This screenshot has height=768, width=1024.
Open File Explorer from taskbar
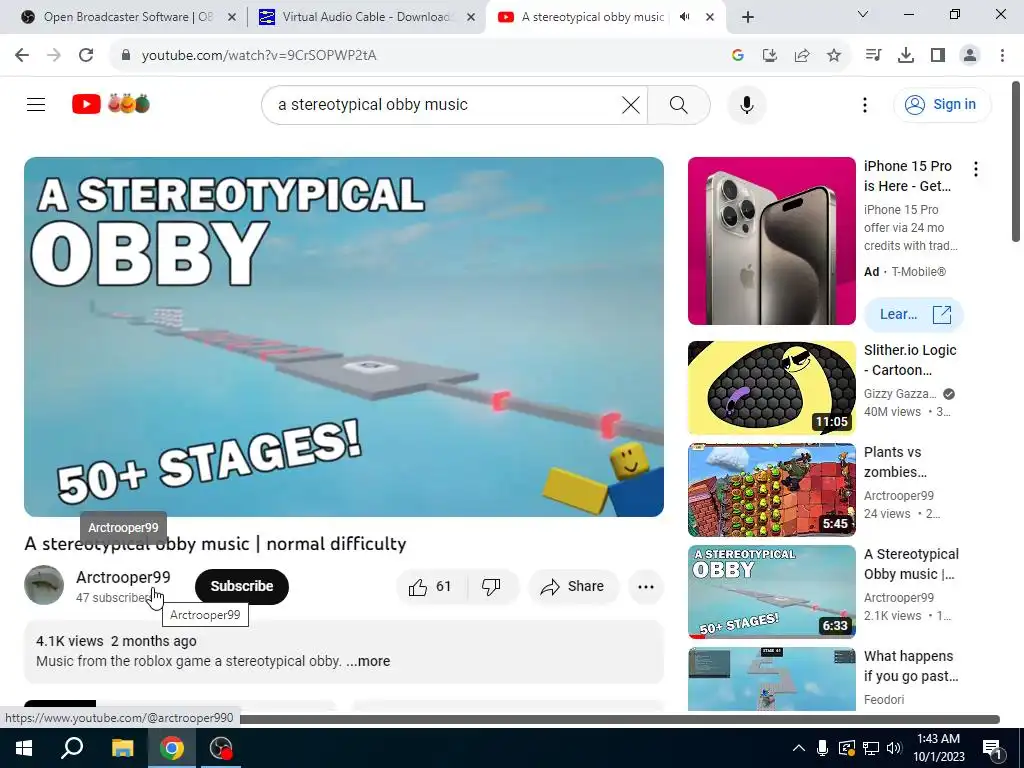tap(122, 748)
